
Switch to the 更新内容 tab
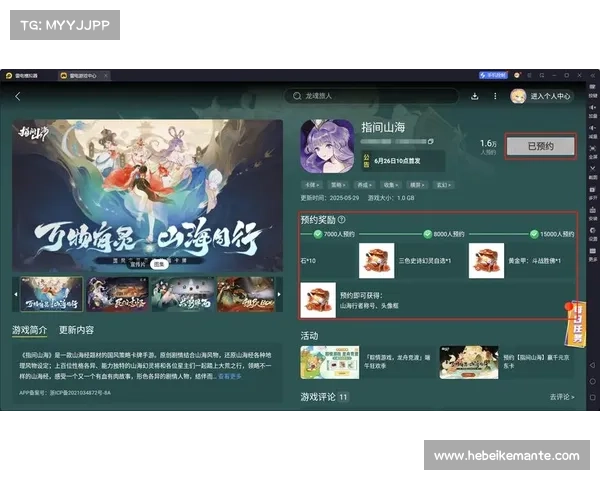click(x=76, y=330)
